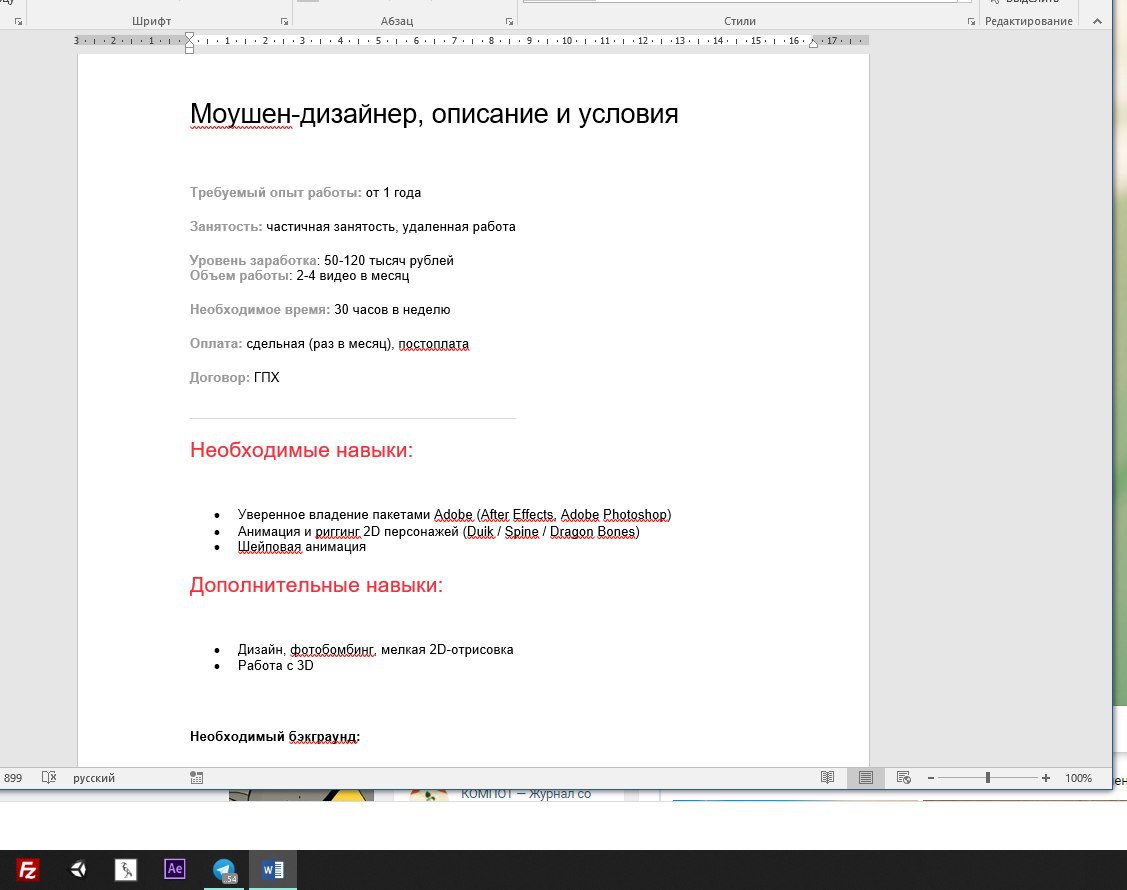Click the zoom slider handle
This screenshot has width=1127, height=890.
988,778
